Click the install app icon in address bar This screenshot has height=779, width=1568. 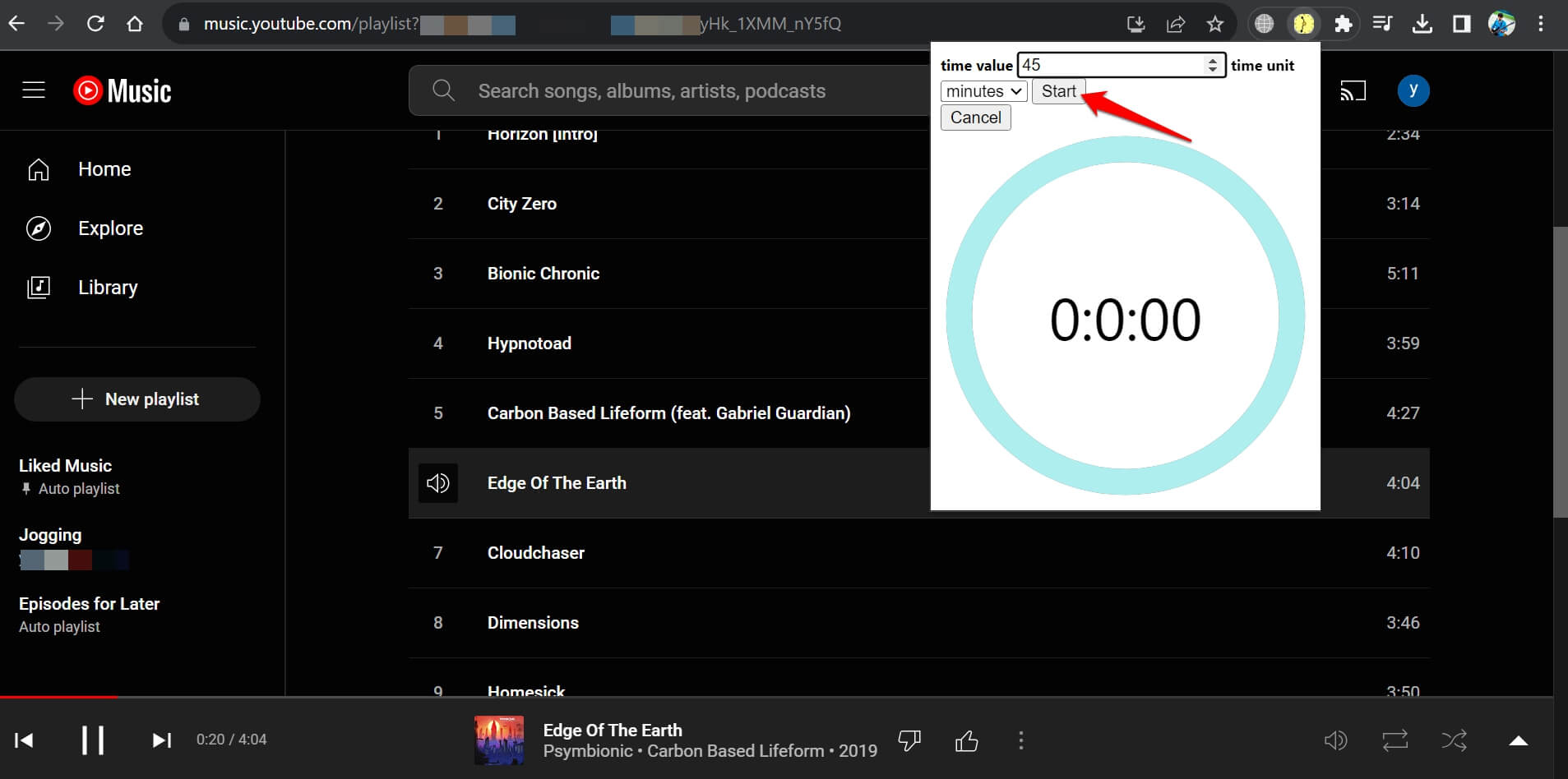[x=1136, y=24]
